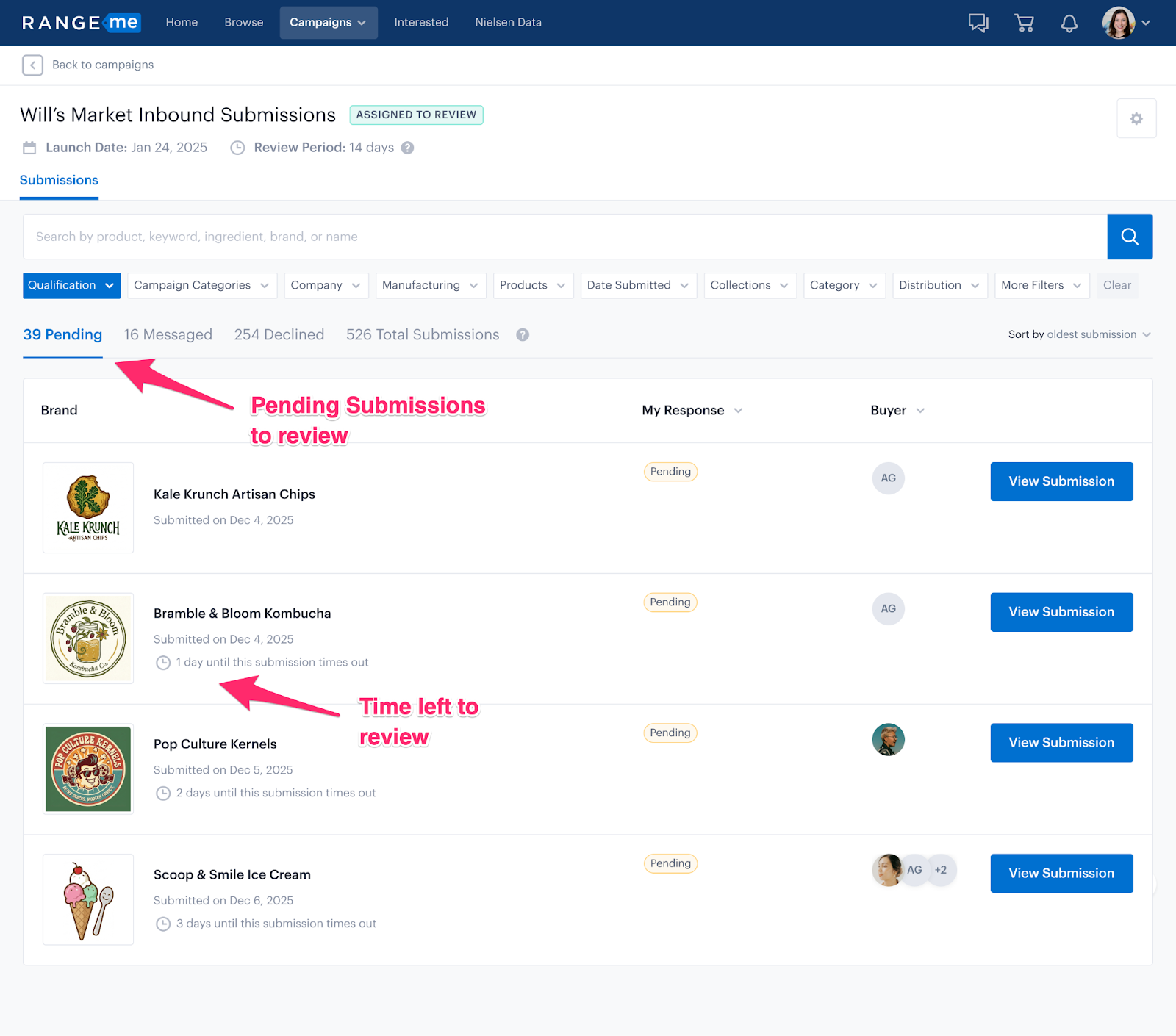Click the blue search magnifier button
This screenshot has width=1176, height=1036.
(1129, 237)
